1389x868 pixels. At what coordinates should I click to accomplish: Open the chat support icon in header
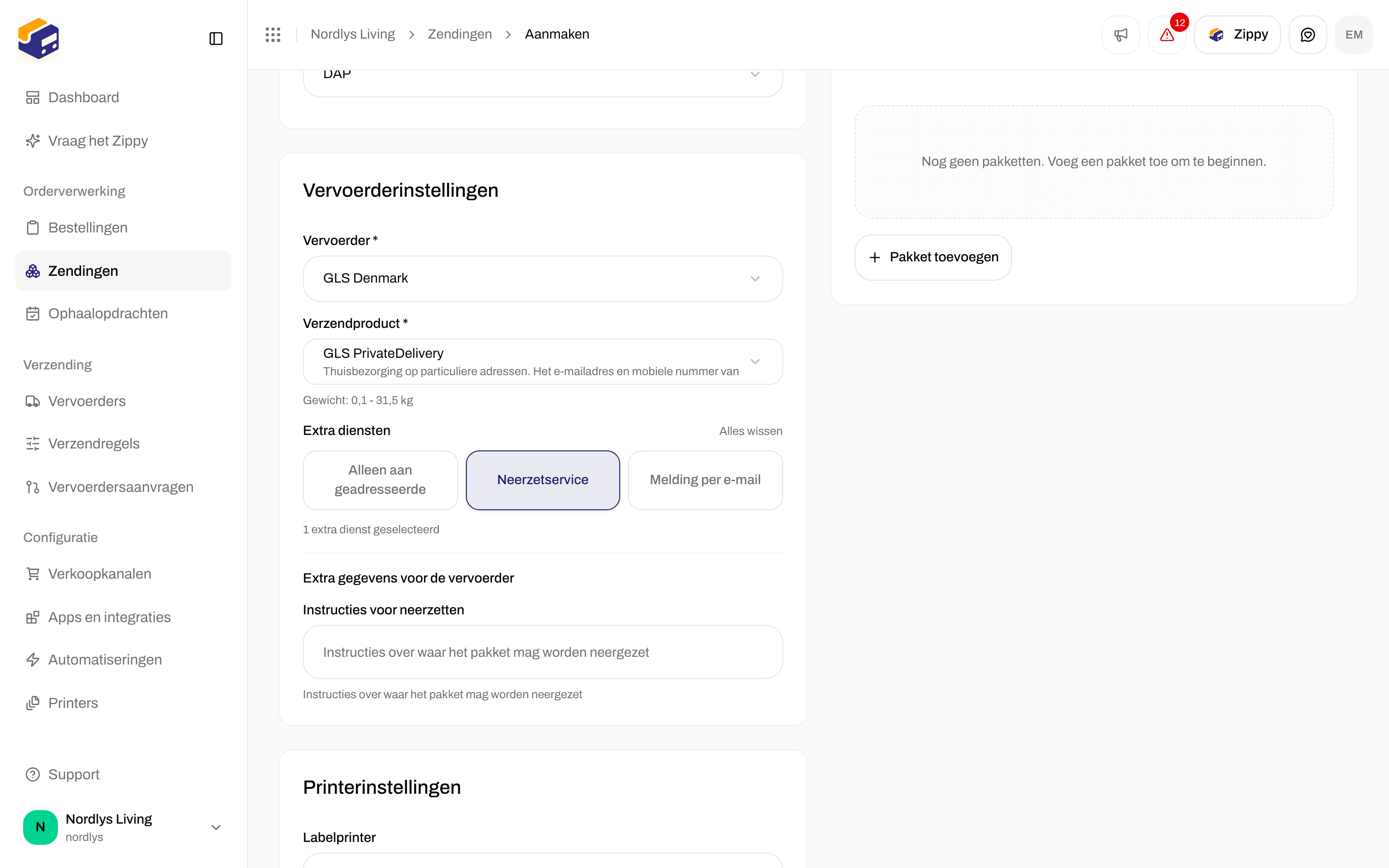(x=1307, y=34)
